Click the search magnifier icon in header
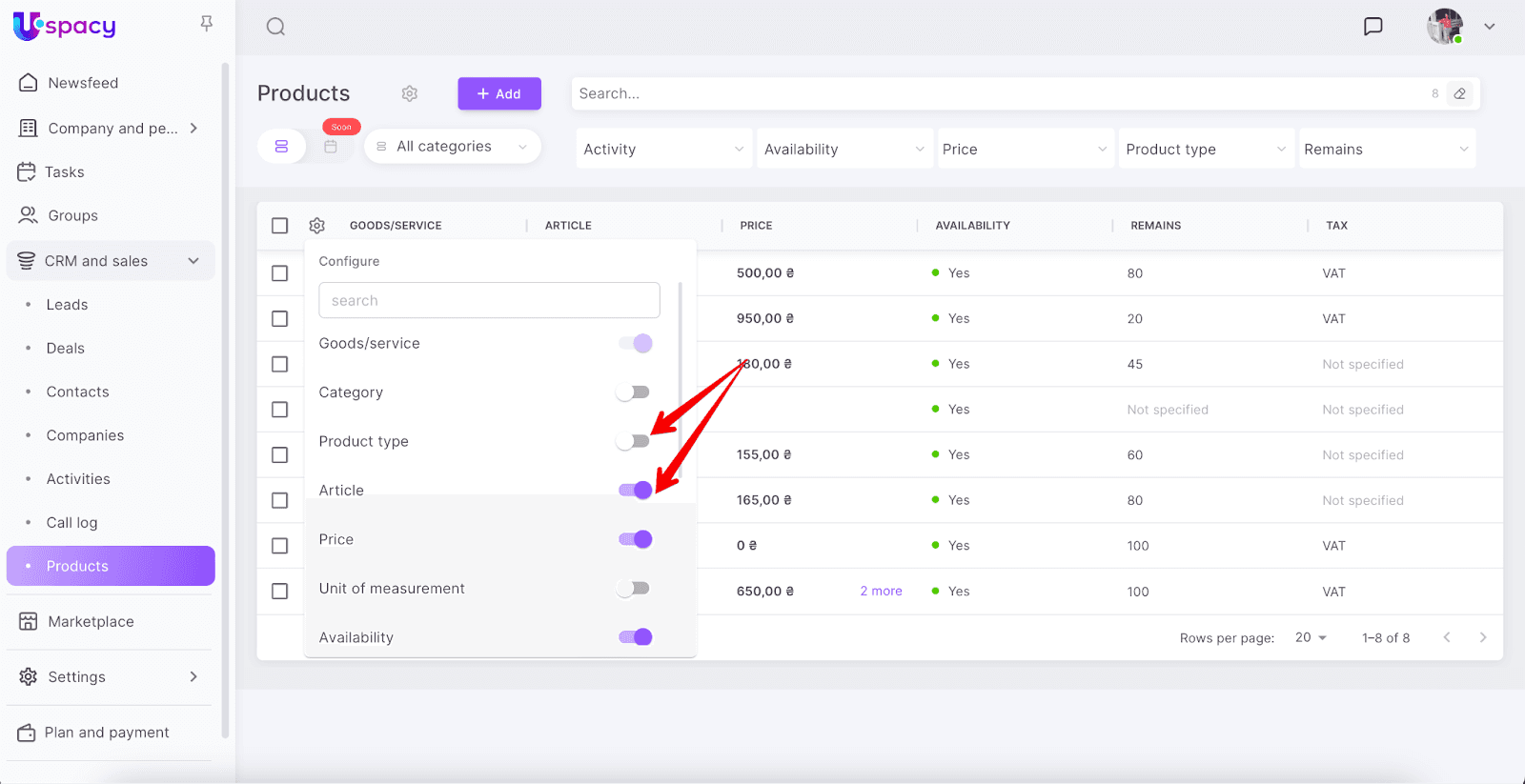Viewport: 1525px width, 784px height. tap(275, 27)
